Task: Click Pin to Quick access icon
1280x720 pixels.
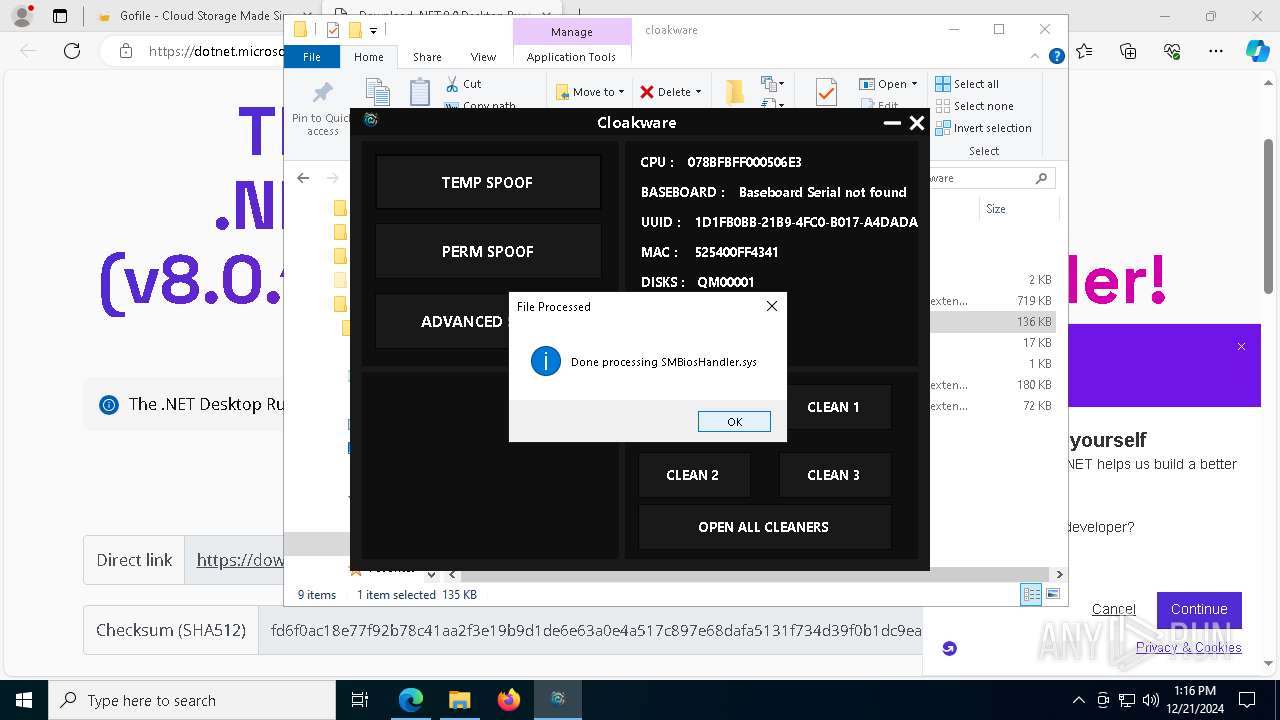Action: coord(322,94)
